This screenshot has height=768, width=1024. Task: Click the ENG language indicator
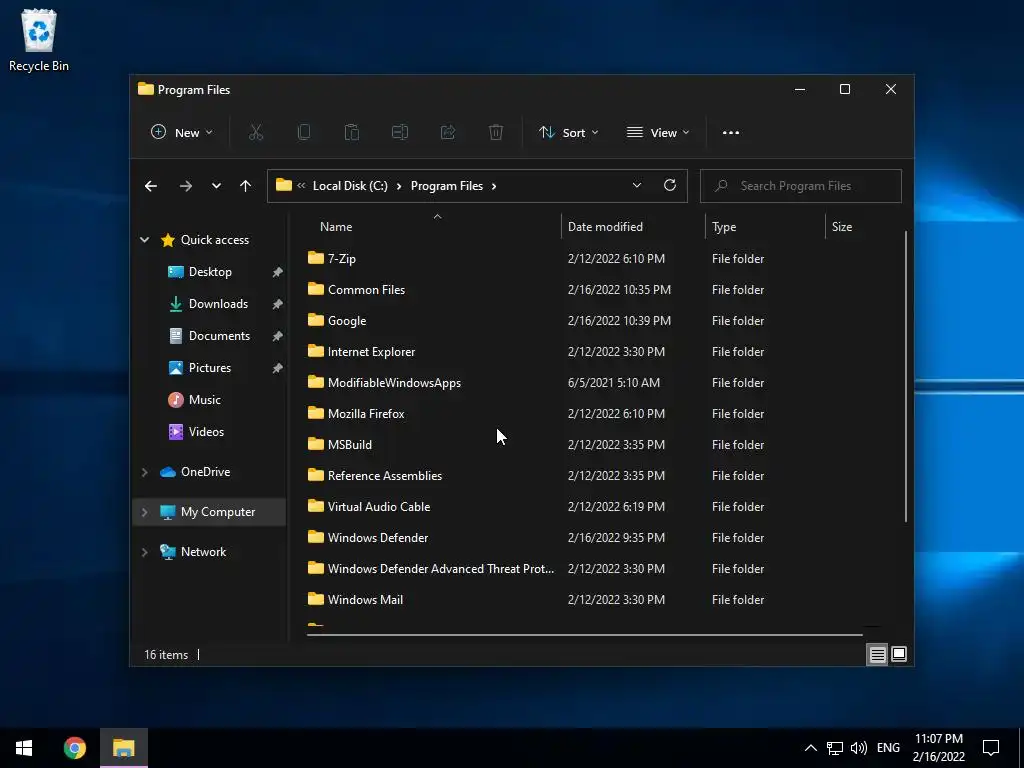pos(888,748)
